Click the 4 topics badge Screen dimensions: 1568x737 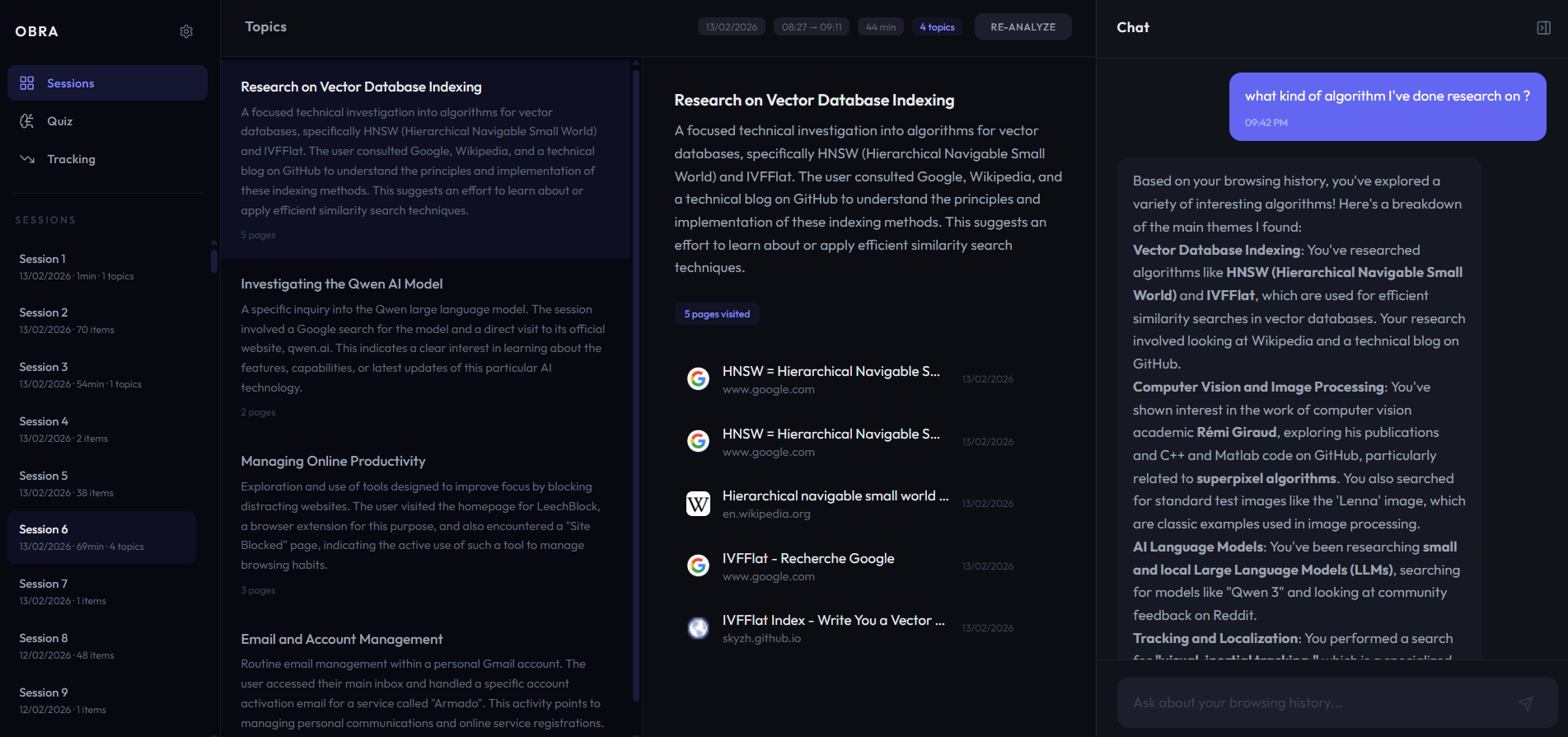(x=937, y=27)
